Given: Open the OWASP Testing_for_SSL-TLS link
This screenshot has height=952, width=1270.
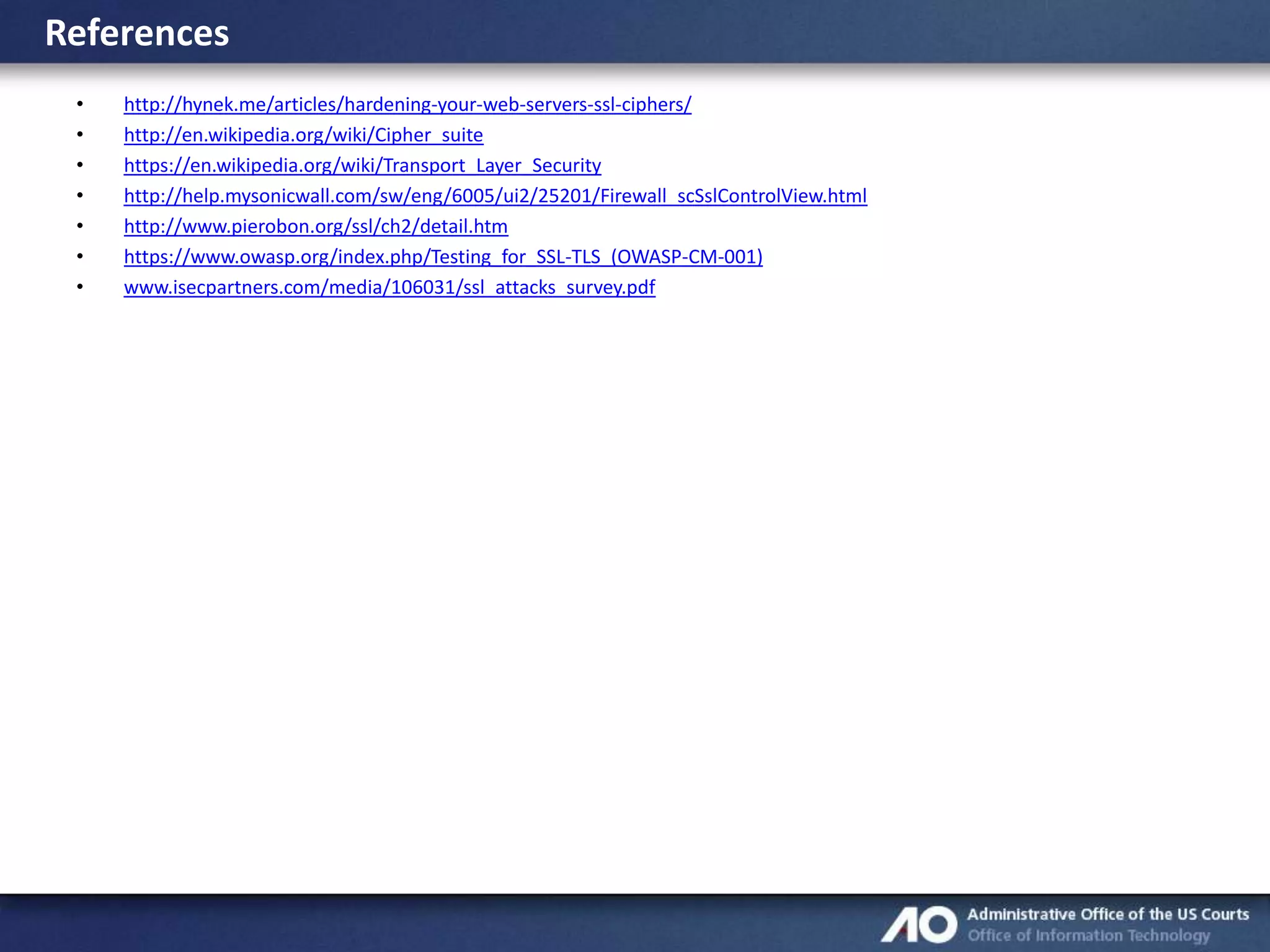Looking at the screenshot, I should pos(443,256).
